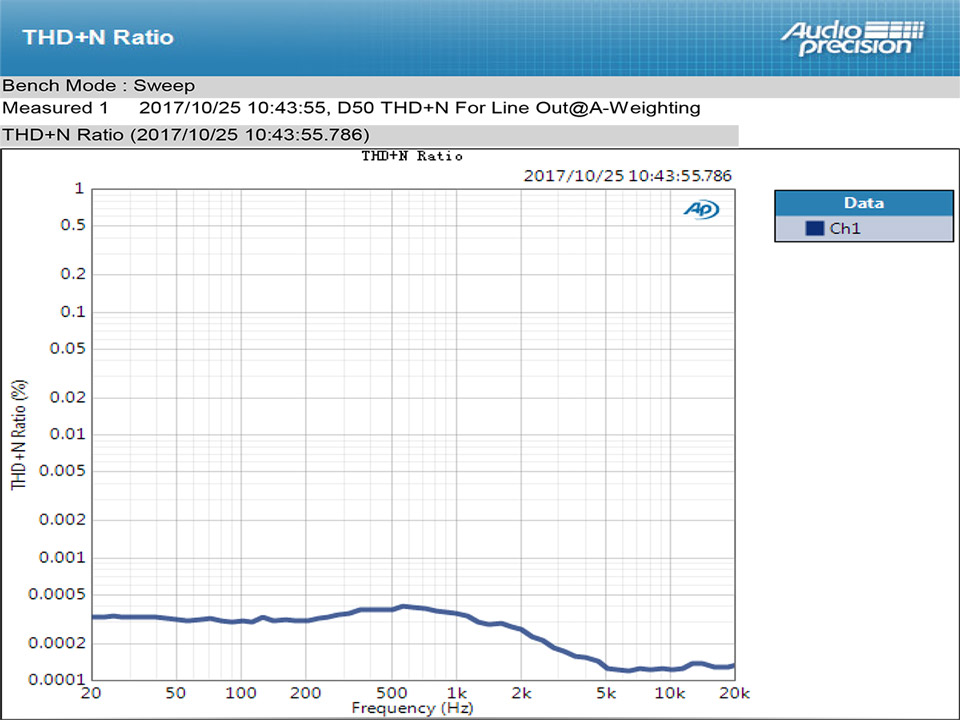This screenshot has width=960, height=720.
Task: Click the THD+N Ratio graph title
Action: pos(411,156)
